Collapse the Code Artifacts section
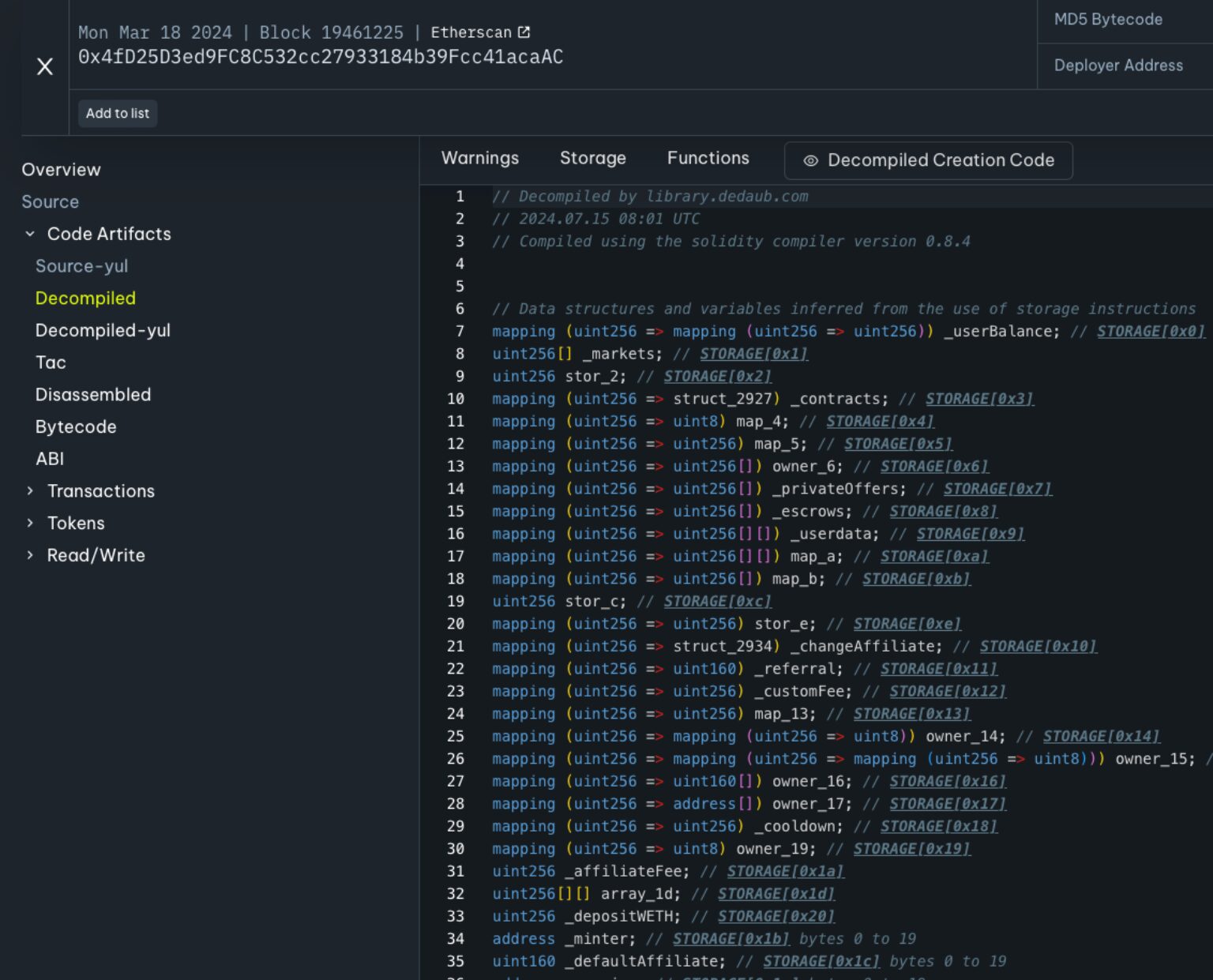Viewport: 1213px width, 980px height. pos(30,234)
